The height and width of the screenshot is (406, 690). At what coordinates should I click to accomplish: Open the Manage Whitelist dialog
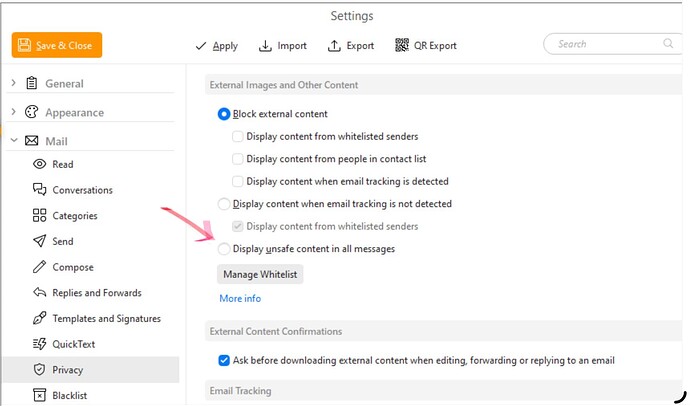coord(260,274)
